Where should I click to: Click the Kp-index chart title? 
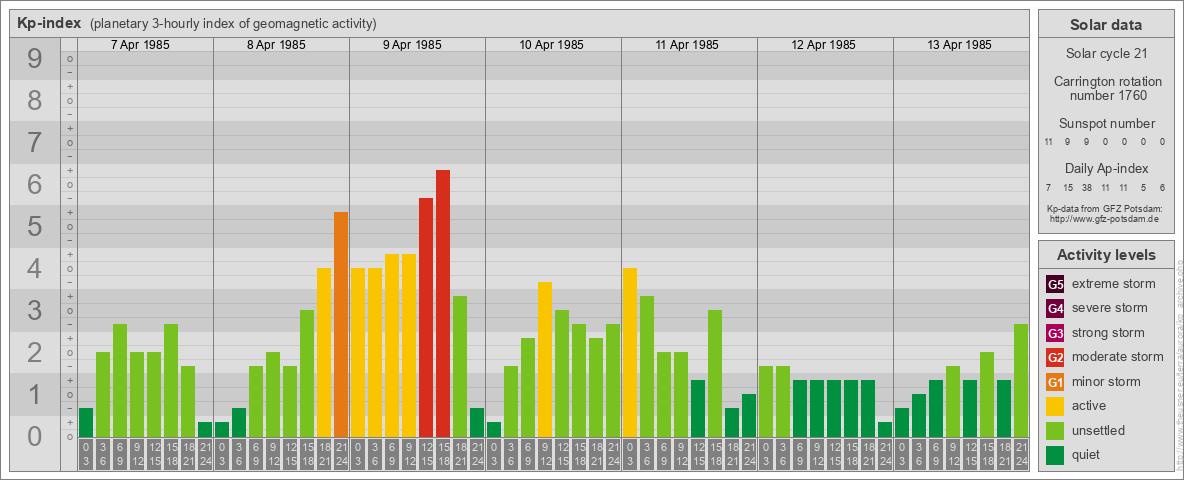click(50, 23)
